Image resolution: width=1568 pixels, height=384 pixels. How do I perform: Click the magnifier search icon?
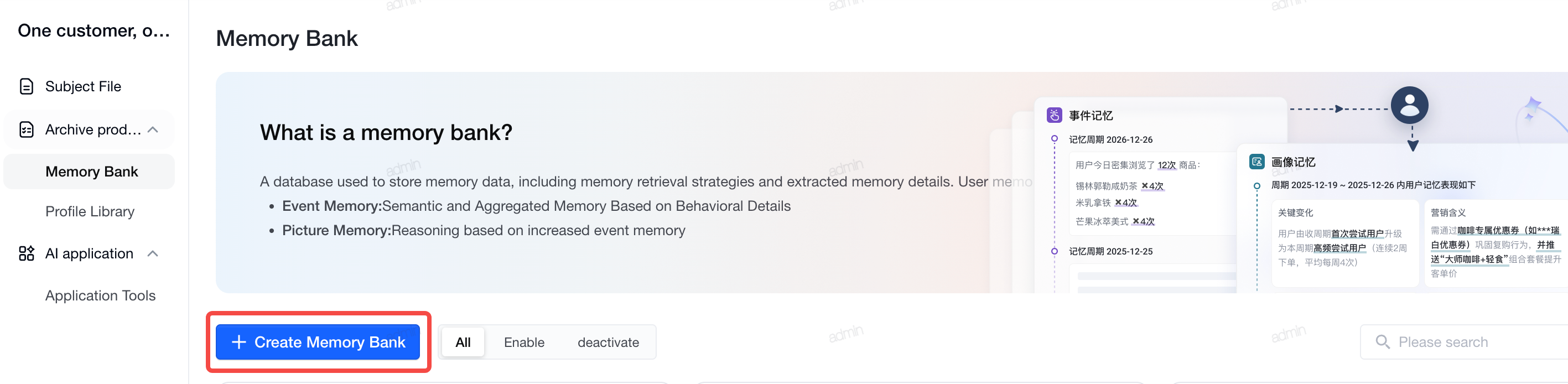(1382, 342)
